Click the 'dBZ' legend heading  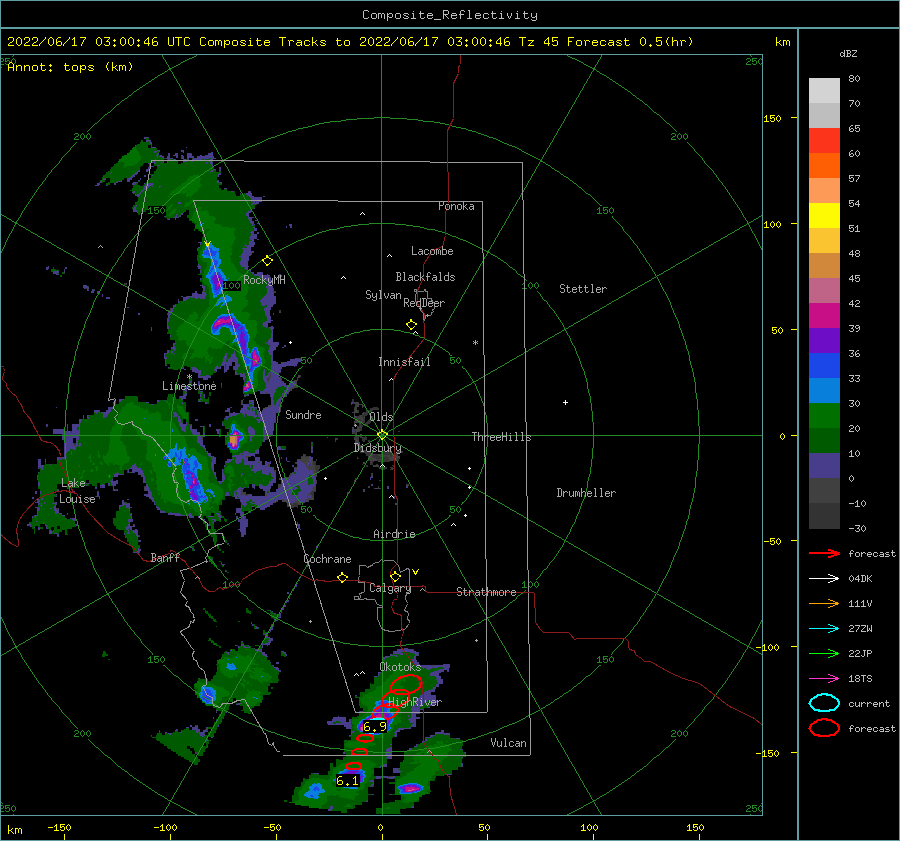[x=848, y=53]
